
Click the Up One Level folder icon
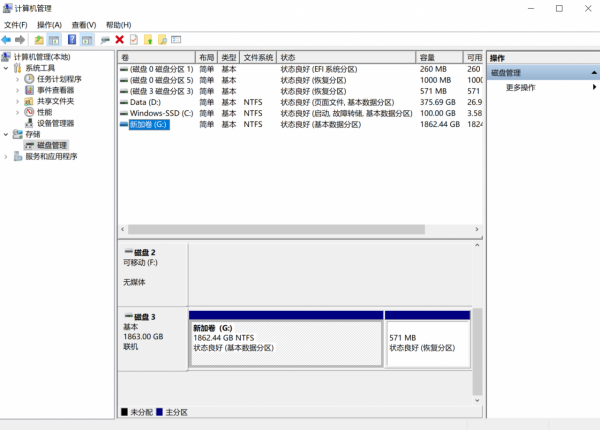point(39,39)
